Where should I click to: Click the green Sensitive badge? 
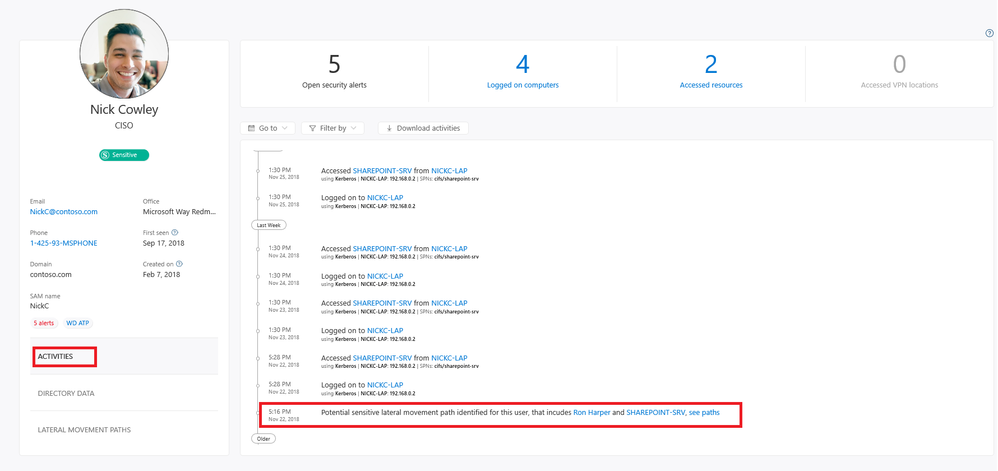(x=124, y=155)
